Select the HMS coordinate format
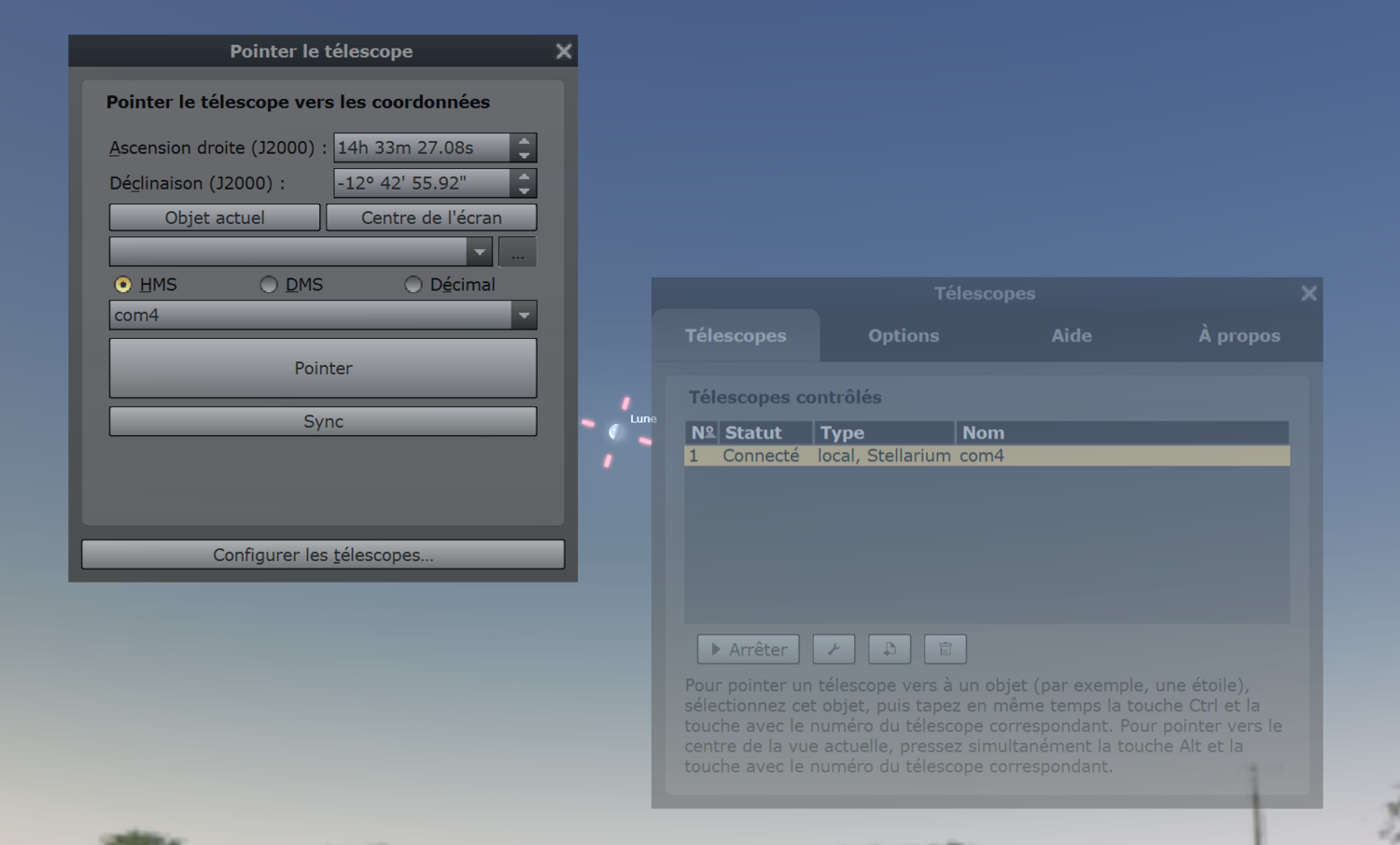 click(123, 284)
